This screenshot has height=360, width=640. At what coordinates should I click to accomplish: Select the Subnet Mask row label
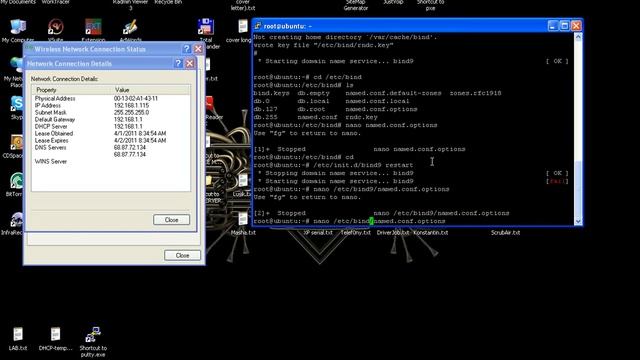[51, 112]
